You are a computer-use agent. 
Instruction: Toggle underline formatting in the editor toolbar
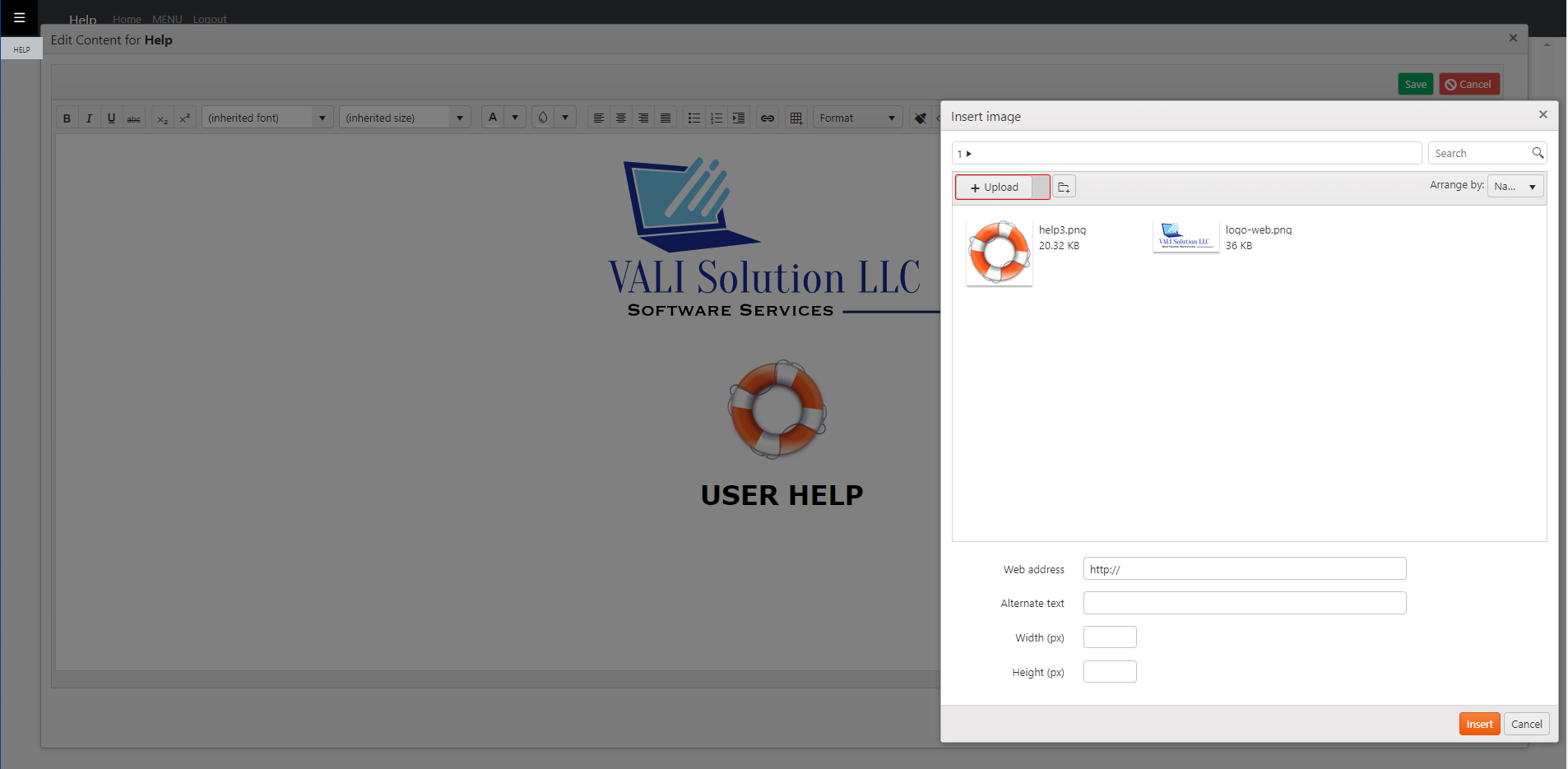[x=112, y=118]
